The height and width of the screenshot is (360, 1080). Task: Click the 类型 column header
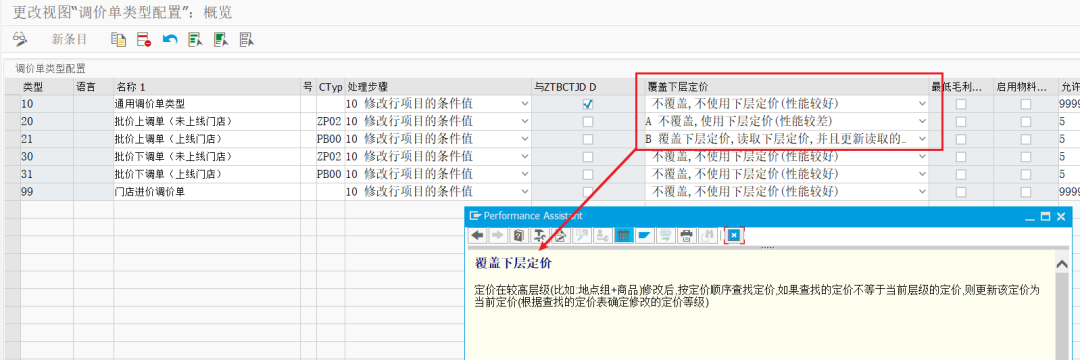pos(47,87)
